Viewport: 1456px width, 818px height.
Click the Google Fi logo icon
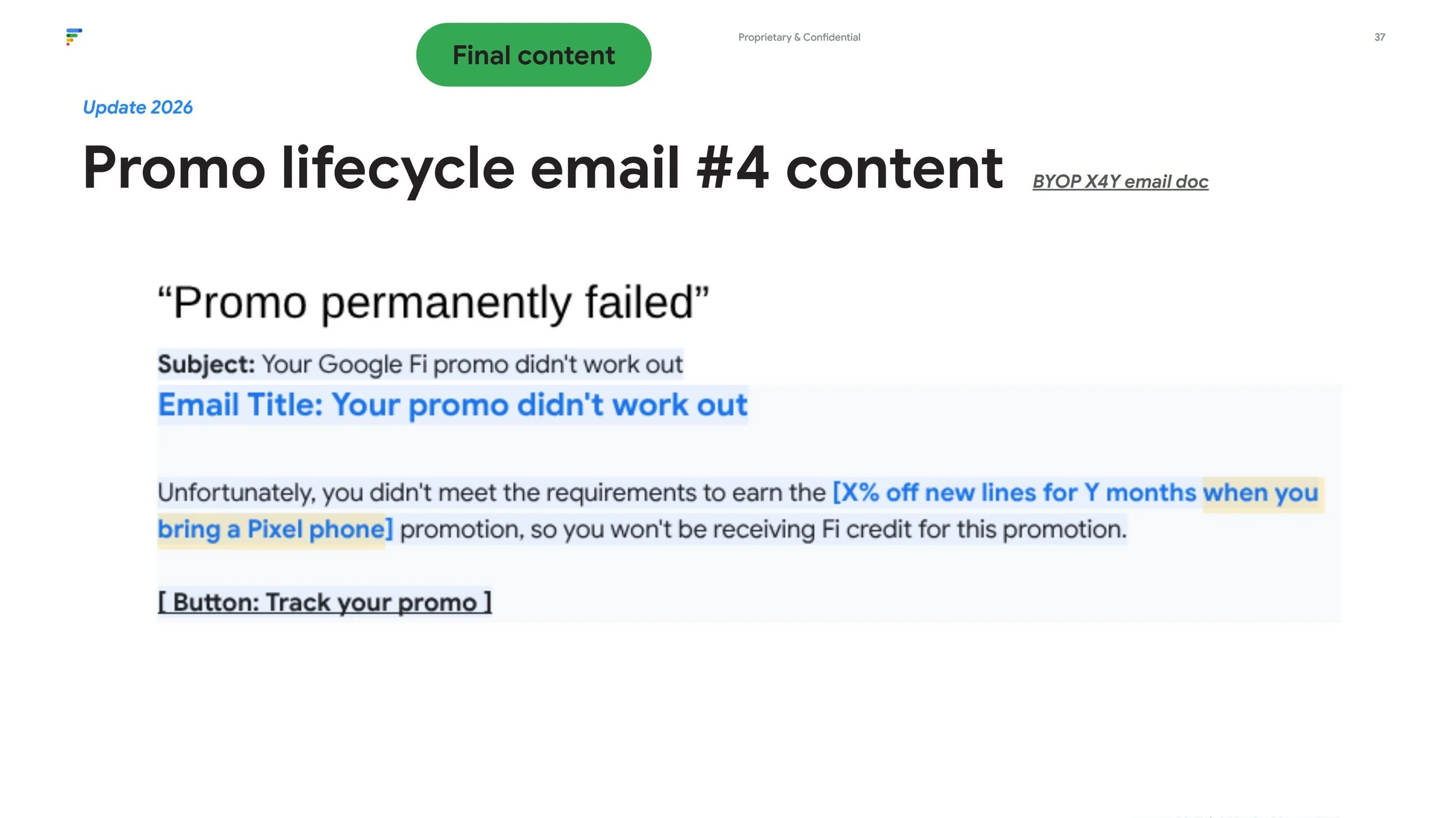pos(74,37)
